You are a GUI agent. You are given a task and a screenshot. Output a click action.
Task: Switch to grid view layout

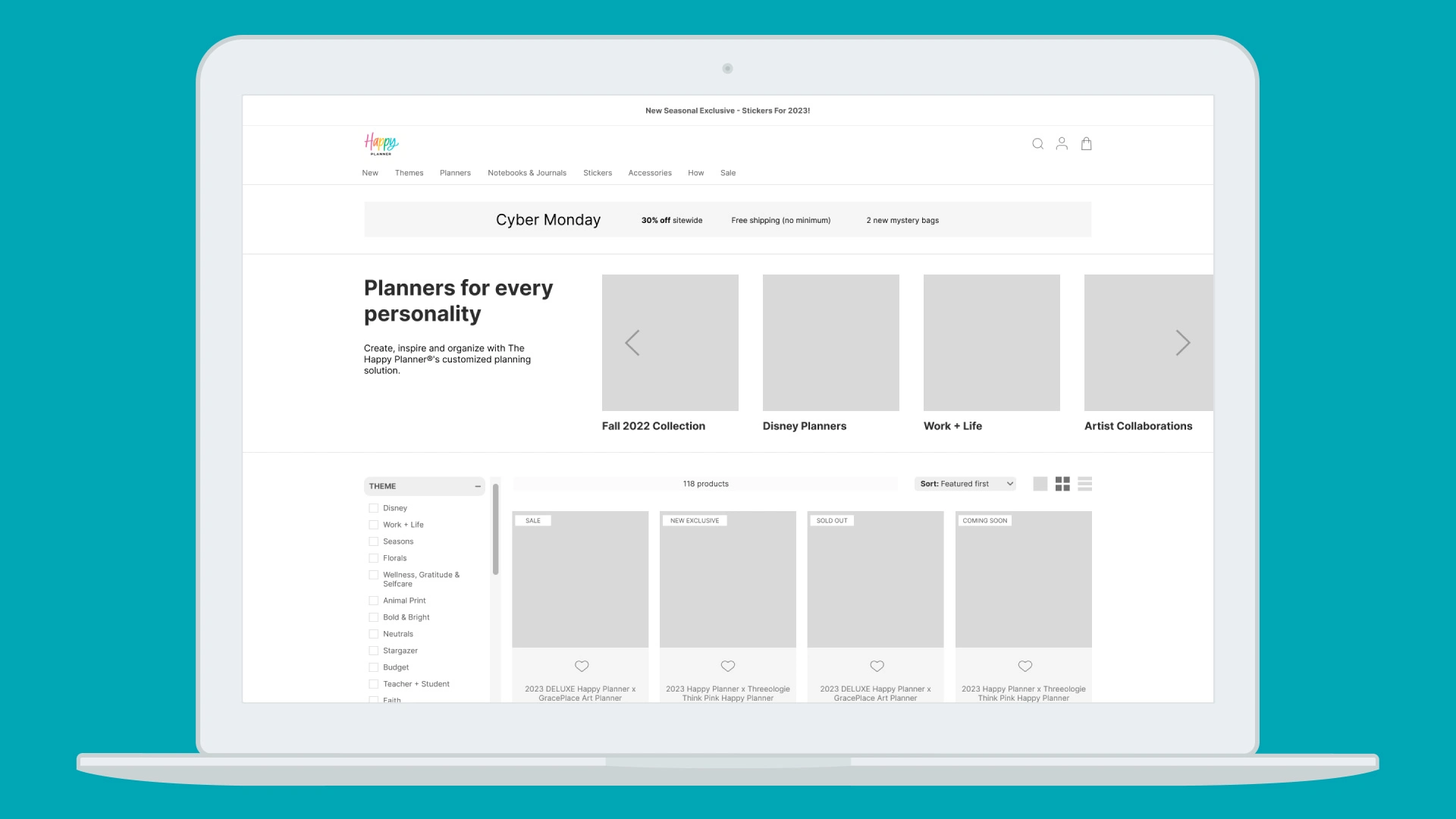pos(1062,484)
